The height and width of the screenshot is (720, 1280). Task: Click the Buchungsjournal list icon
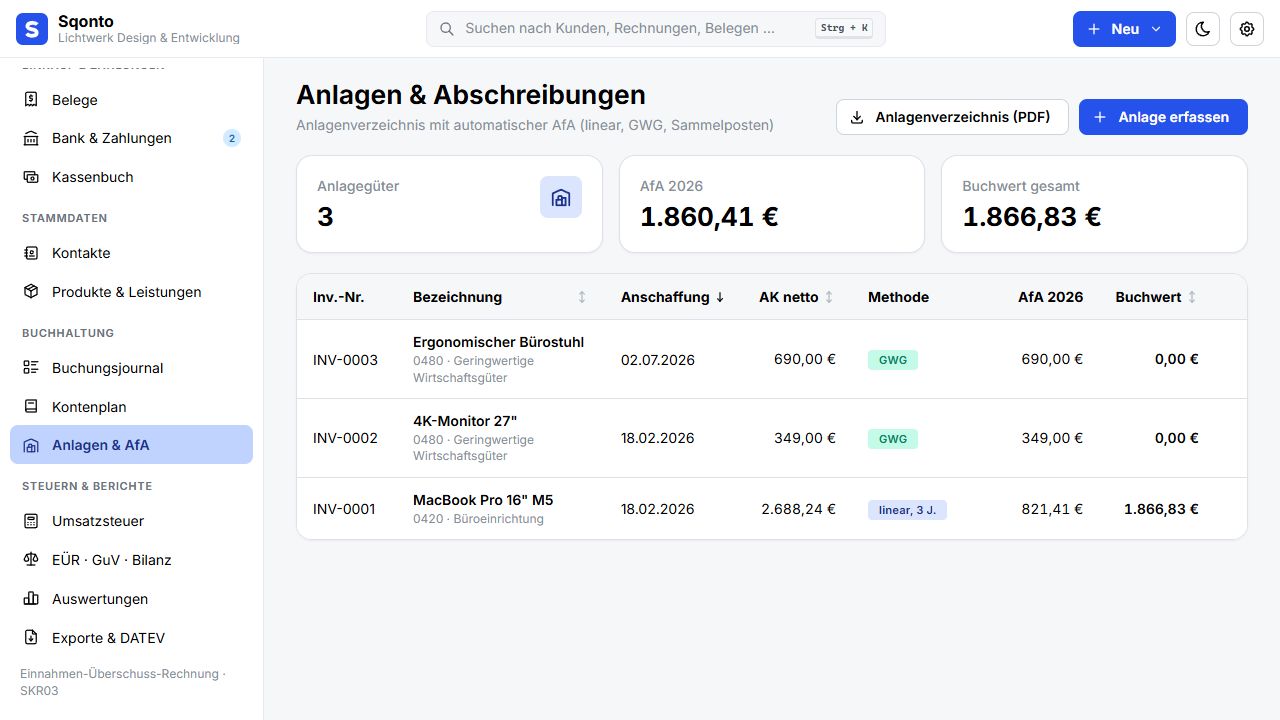(31, 368)
